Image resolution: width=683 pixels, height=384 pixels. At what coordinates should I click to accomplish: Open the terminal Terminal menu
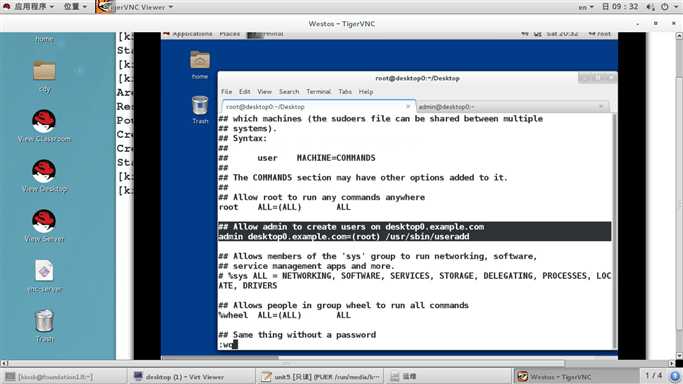point(318,91)
